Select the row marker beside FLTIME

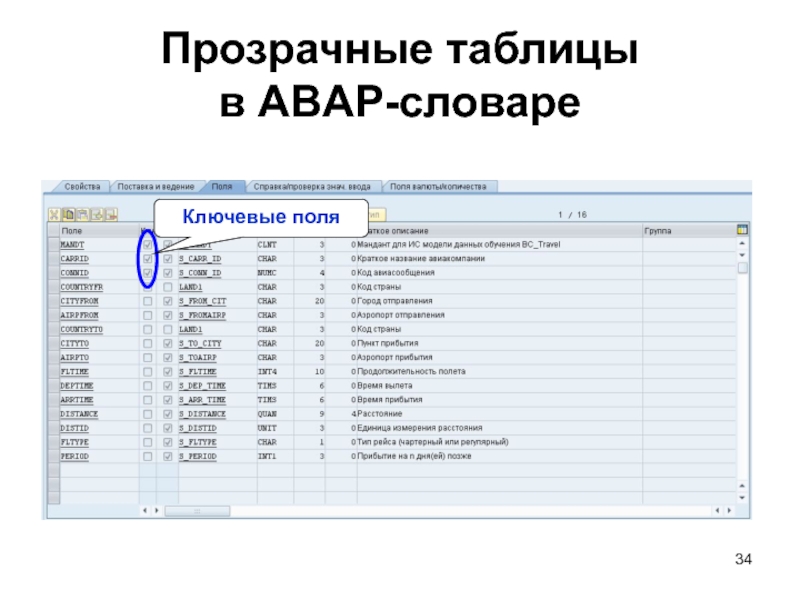pos(51,371)
